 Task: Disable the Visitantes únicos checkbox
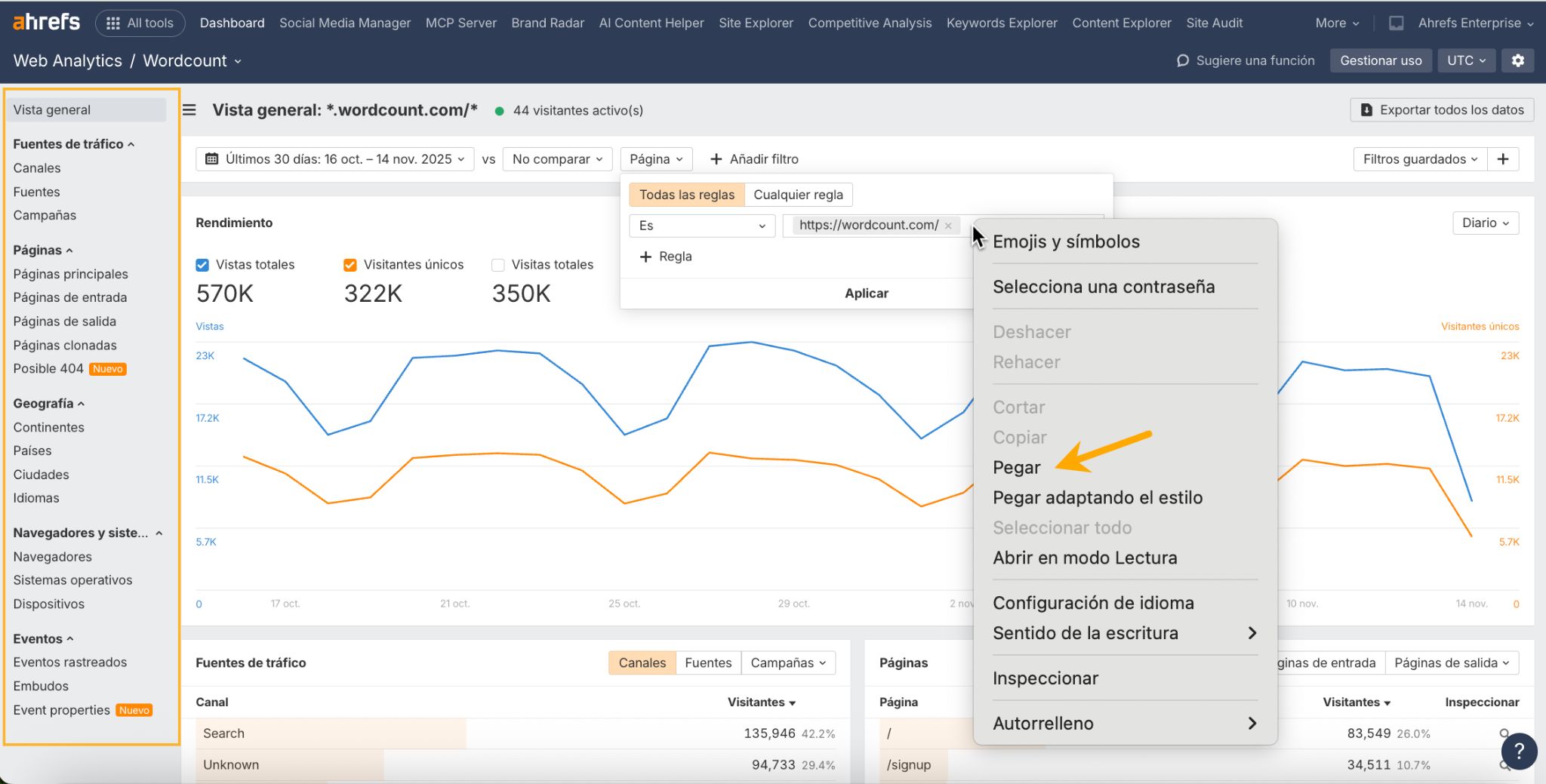[350, 264]
